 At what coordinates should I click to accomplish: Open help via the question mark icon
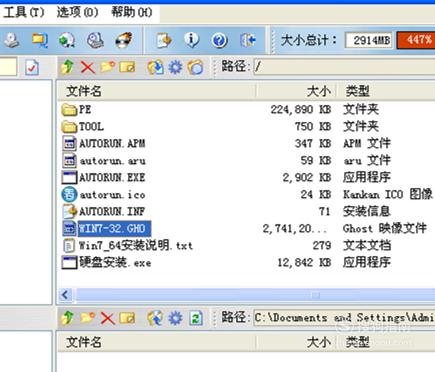coord(219,40)
